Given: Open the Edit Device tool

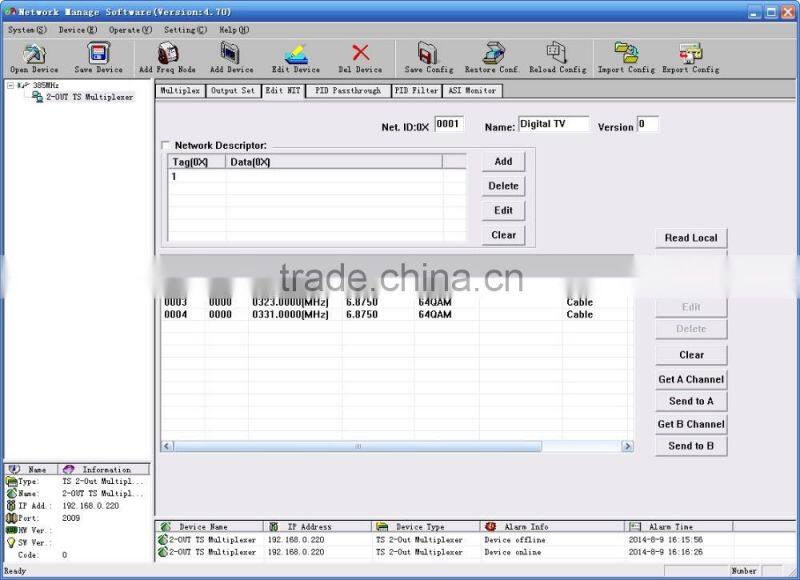Looking at the screenshot, I should coord(295,57).
